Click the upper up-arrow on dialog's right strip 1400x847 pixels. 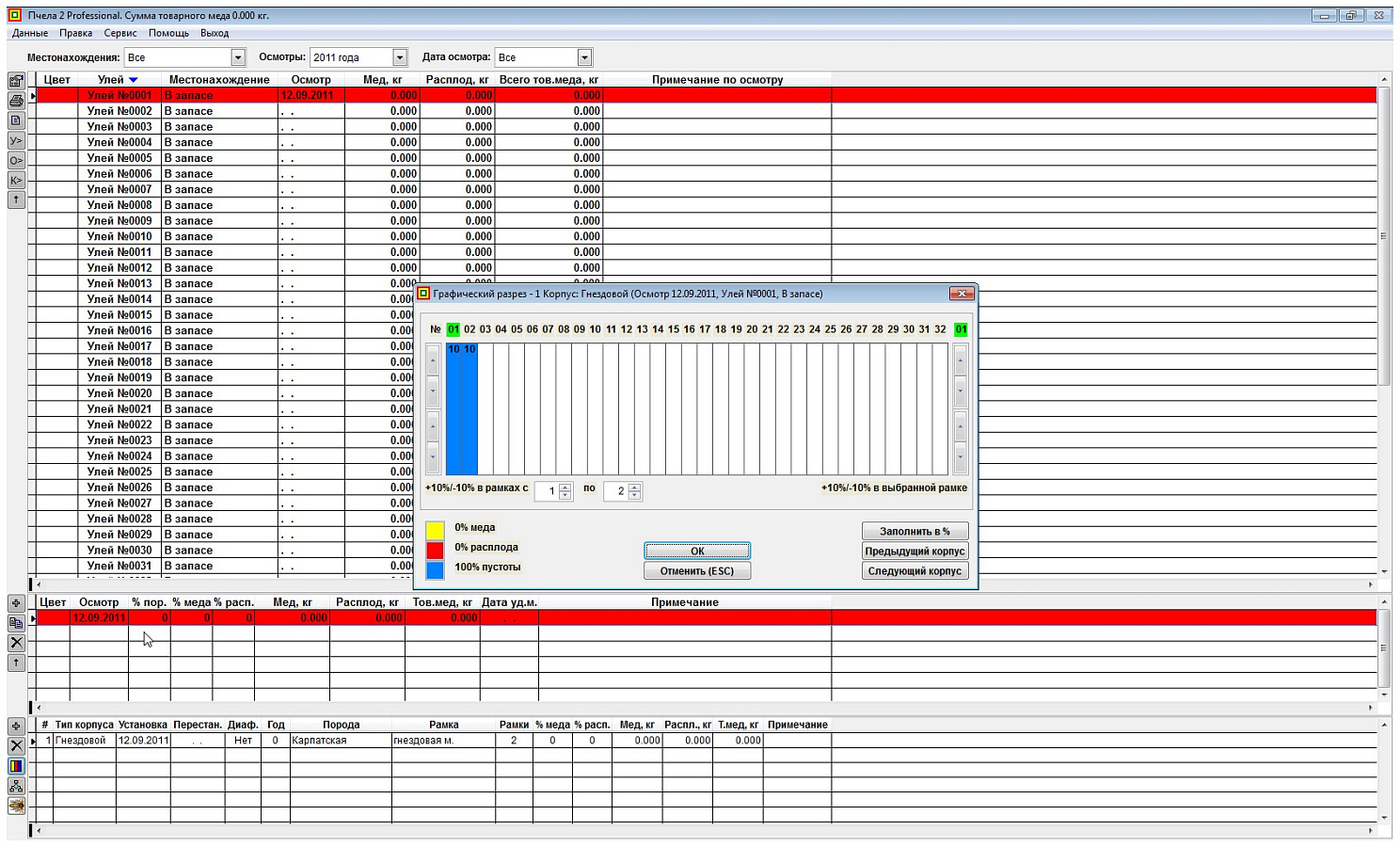(x=961, y=360)
